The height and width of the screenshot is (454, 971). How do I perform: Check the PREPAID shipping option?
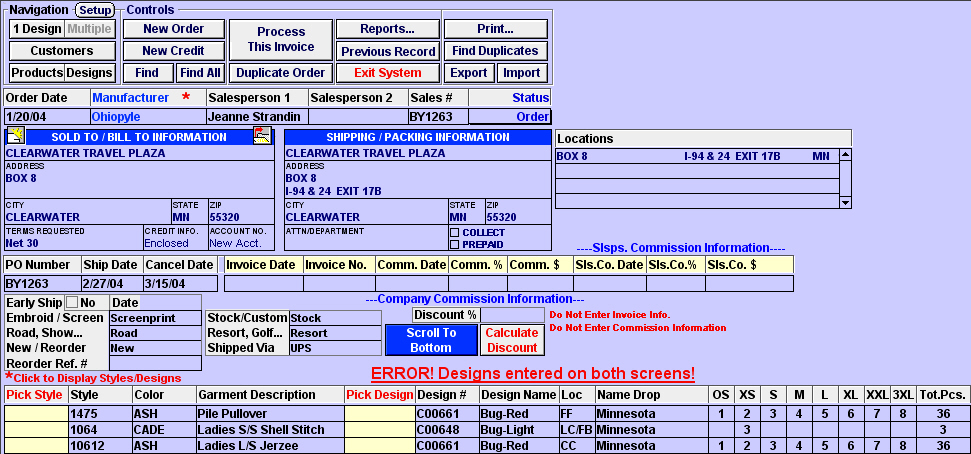[455, 245]
